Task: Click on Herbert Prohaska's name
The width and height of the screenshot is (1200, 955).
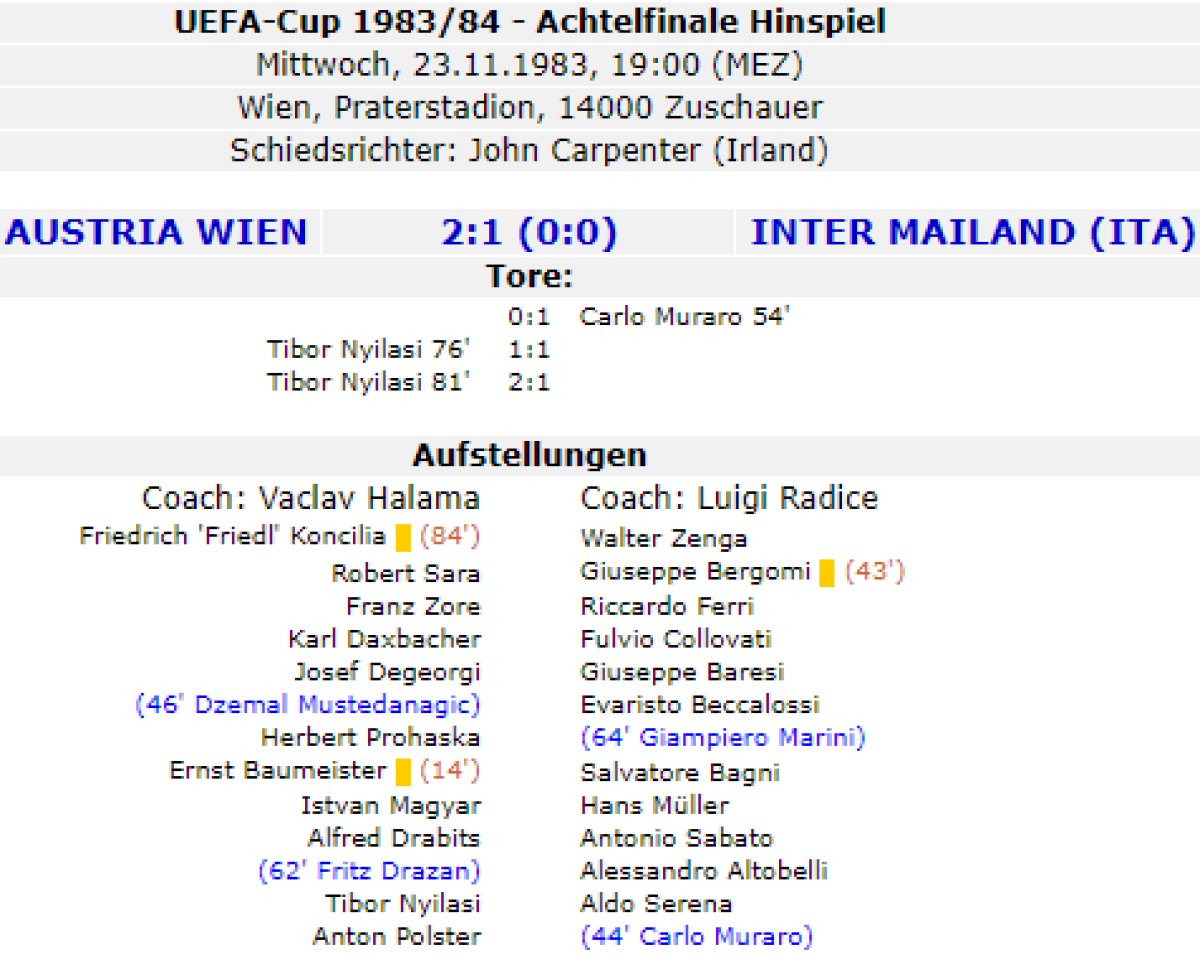Action: [x=370, y=738]
